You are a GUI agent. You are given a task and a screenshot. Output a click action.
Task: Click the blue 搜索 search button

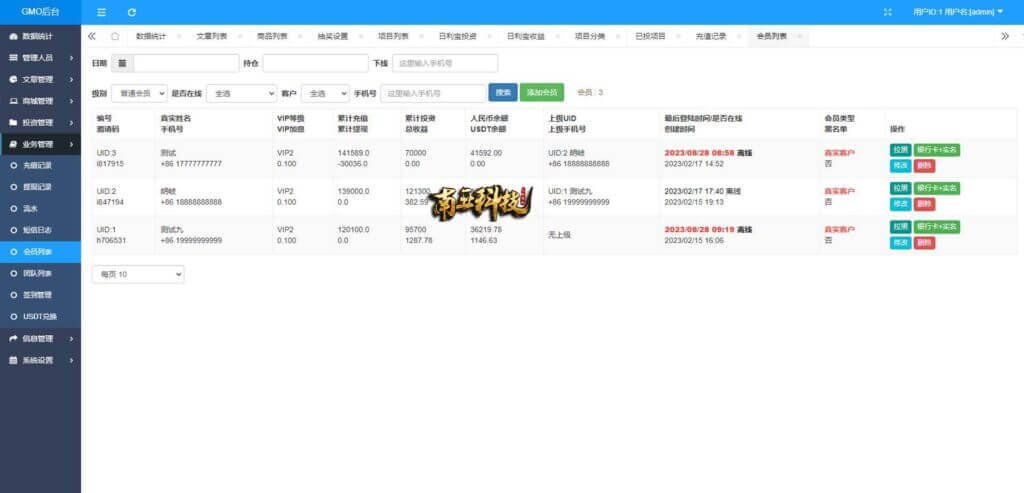pyautogui.click(x=502, y=93)
